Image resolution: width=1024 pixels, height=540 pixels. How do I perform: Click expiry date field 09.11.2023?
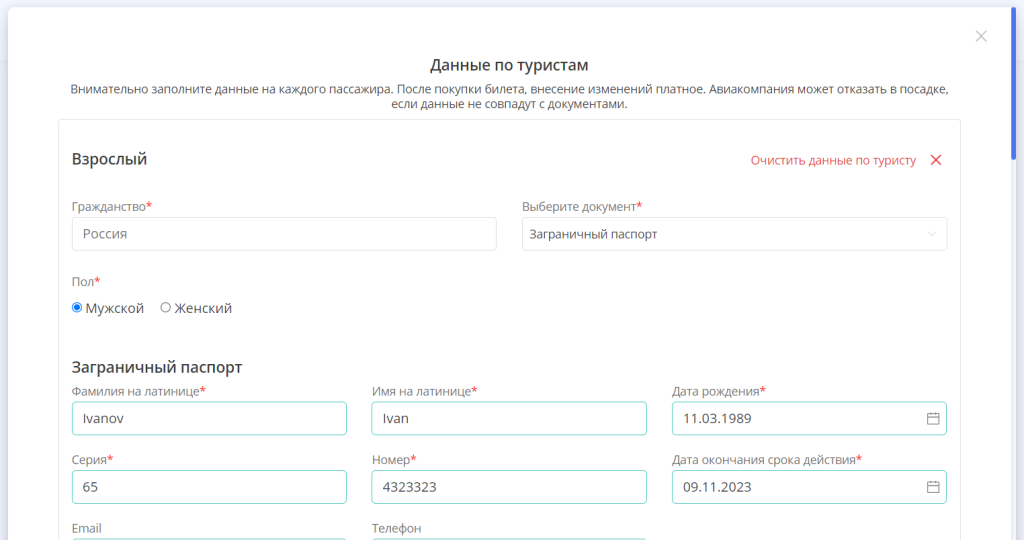click(x=809, y=487)
